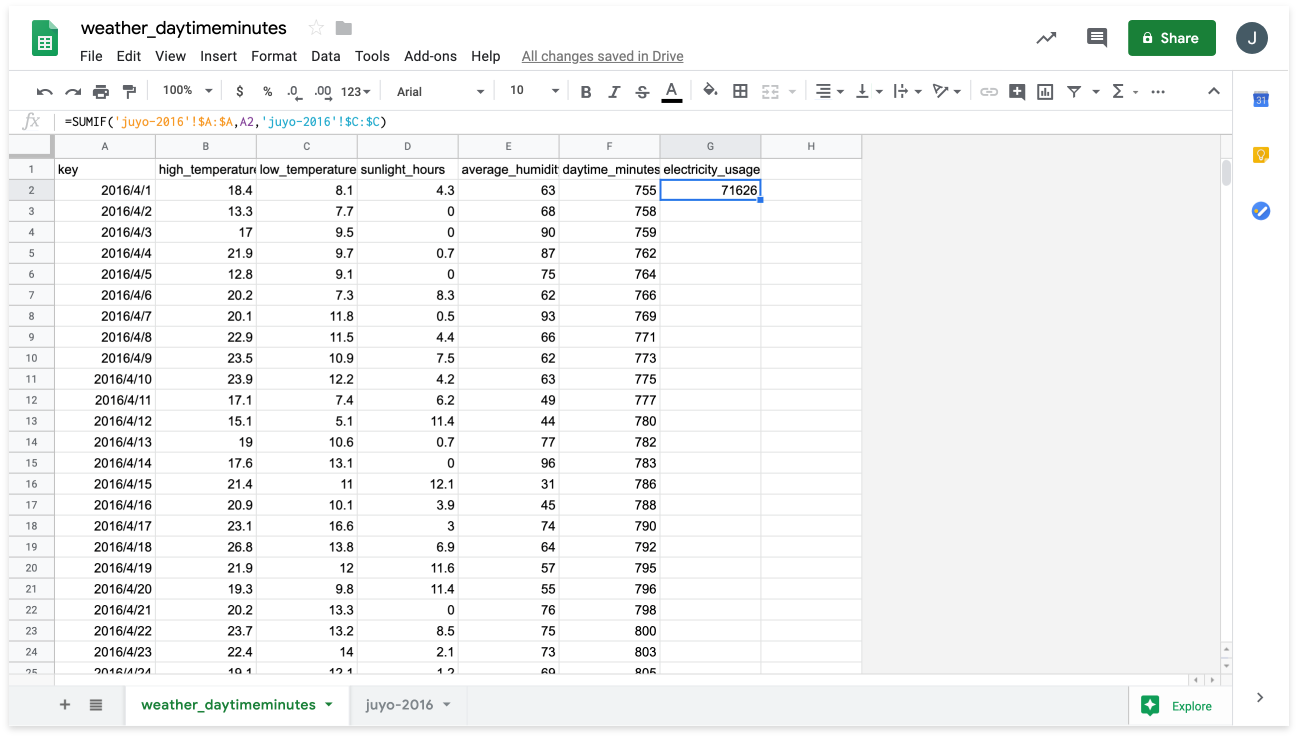Click the Insert link icon
1298x738 pixels.
[989, 91]
